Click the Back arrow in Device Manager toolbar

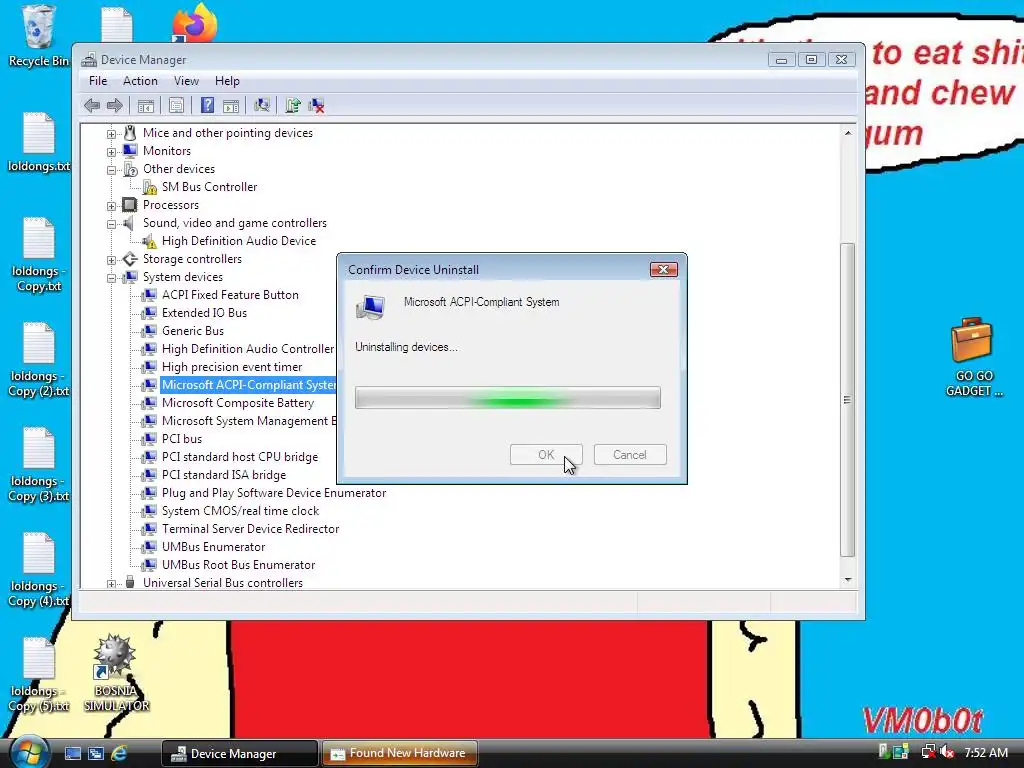point(92,105)
